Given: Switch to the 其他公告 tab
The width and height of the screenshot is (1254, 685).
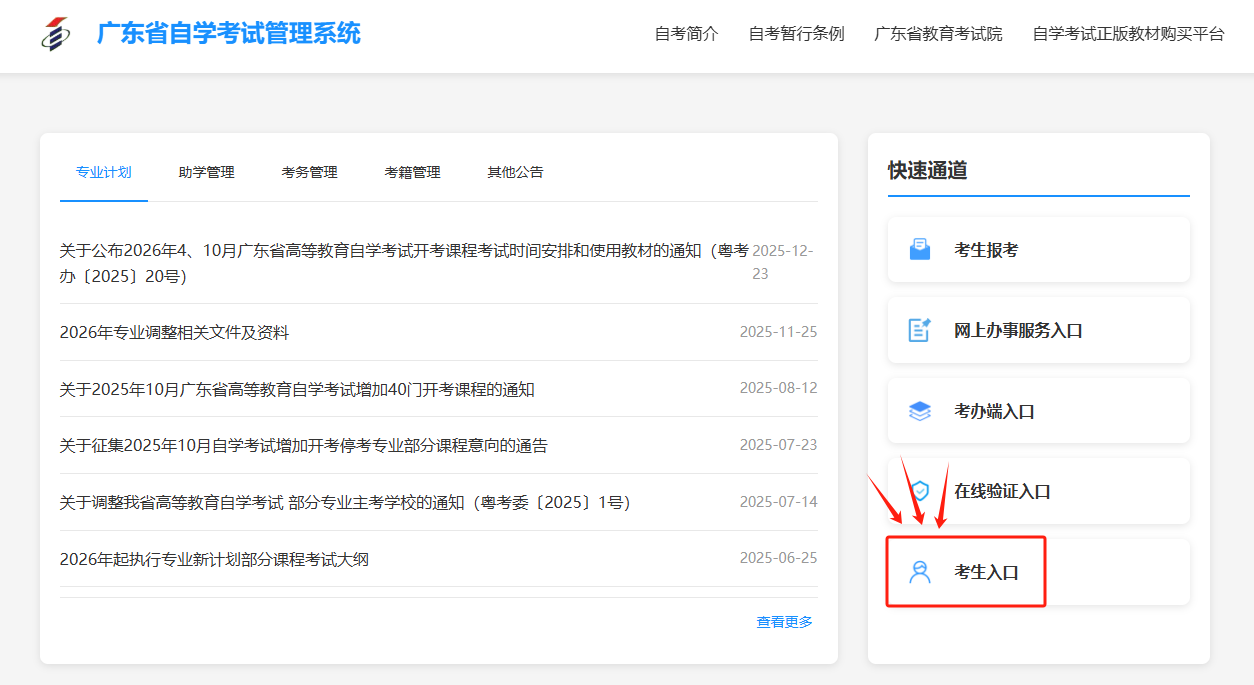Looking at the screenshot, I should [515, 172].
